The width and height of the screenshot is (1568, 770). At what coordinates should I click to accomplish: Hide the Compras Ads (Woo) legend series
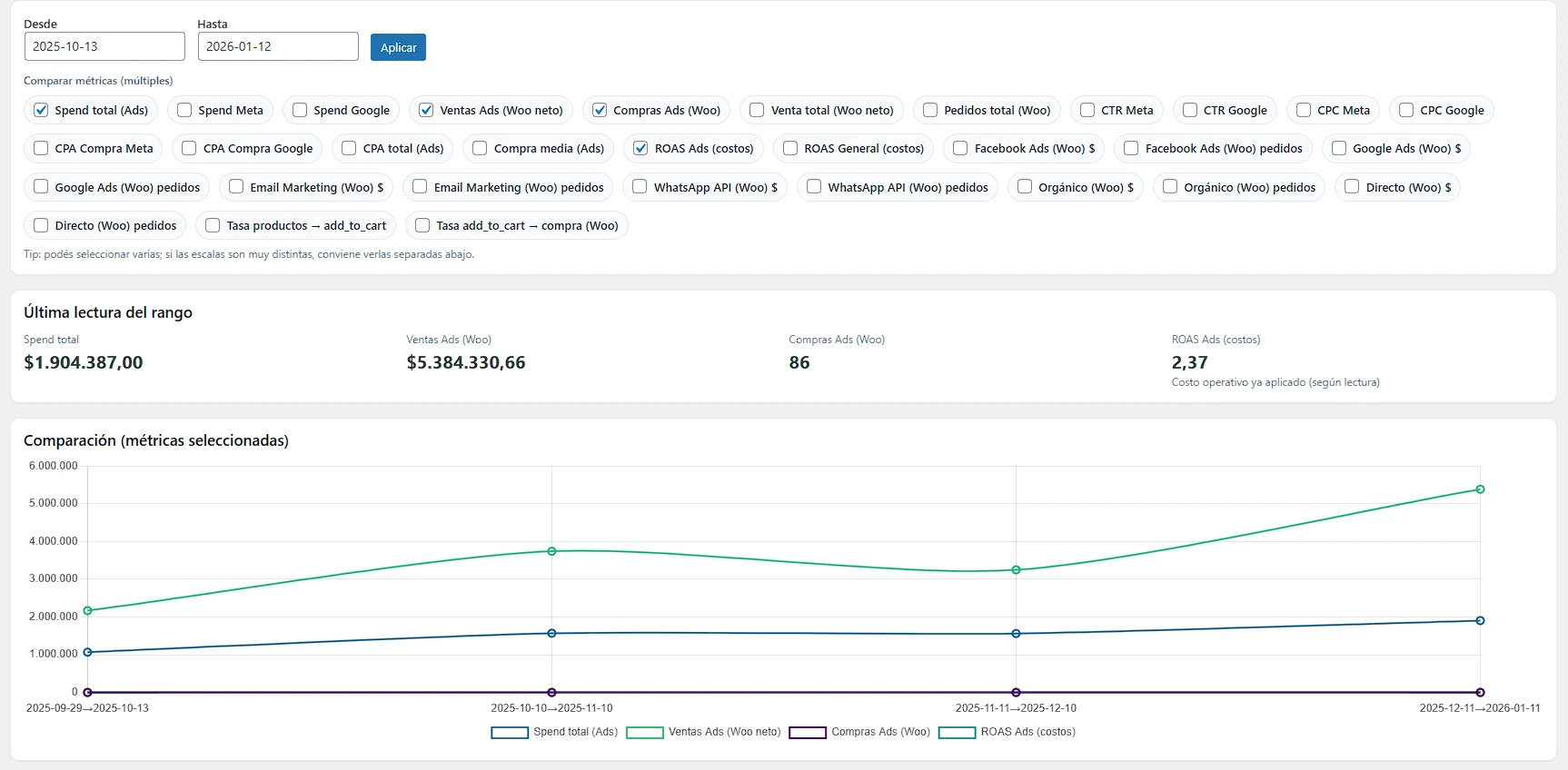tap(808, 733)
